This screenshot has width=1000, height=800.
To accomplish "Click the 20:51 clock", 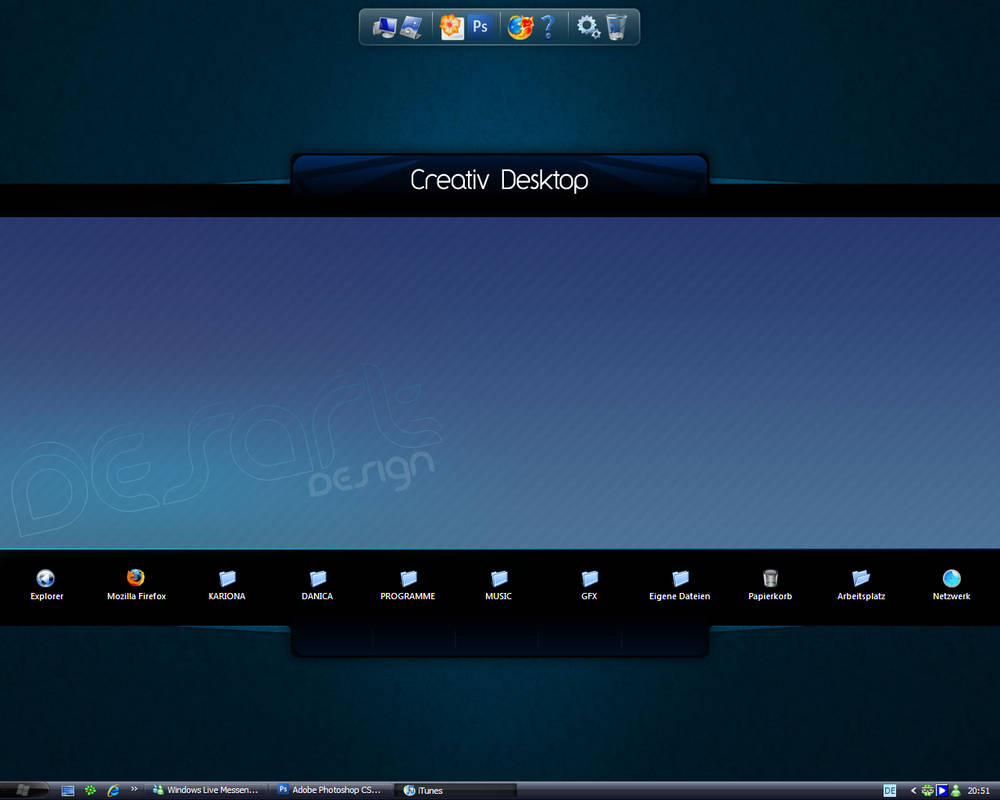I will point(978,790).
